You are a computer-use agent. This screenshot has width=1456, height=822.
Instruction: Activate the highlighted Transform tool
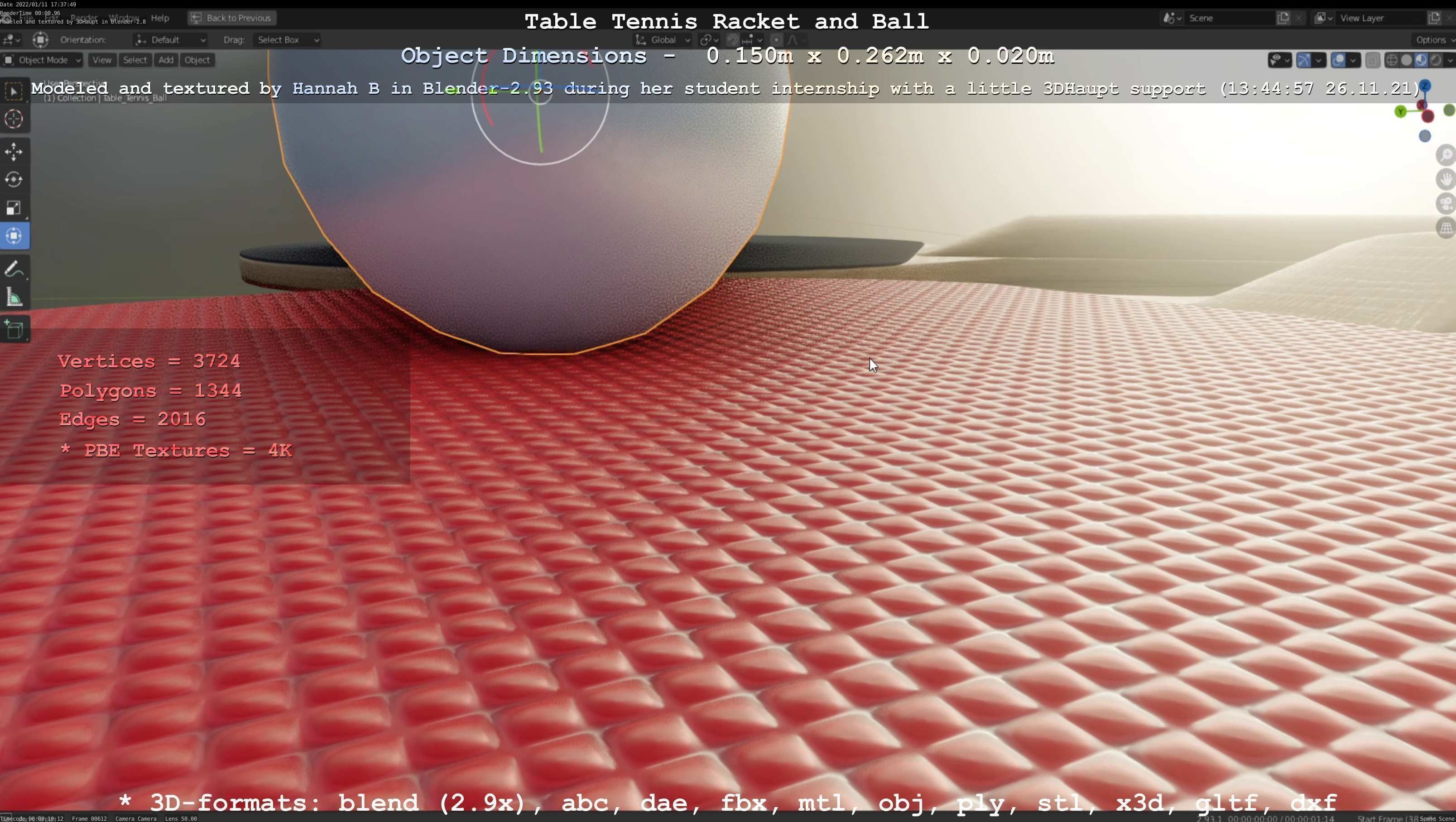click(x=14, y=236)
